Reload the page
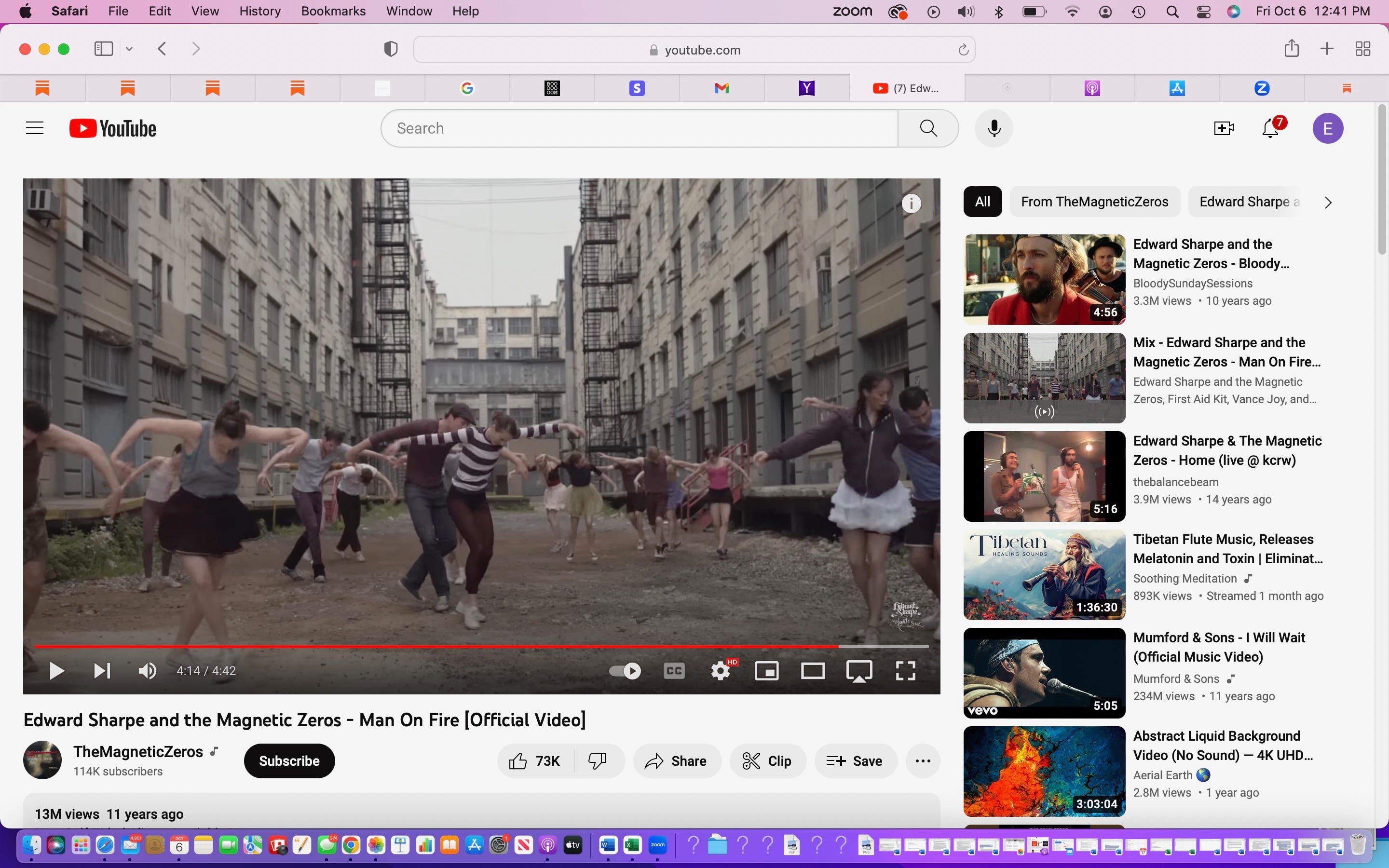The image size is (1389, 868). [x=963, y=50]
